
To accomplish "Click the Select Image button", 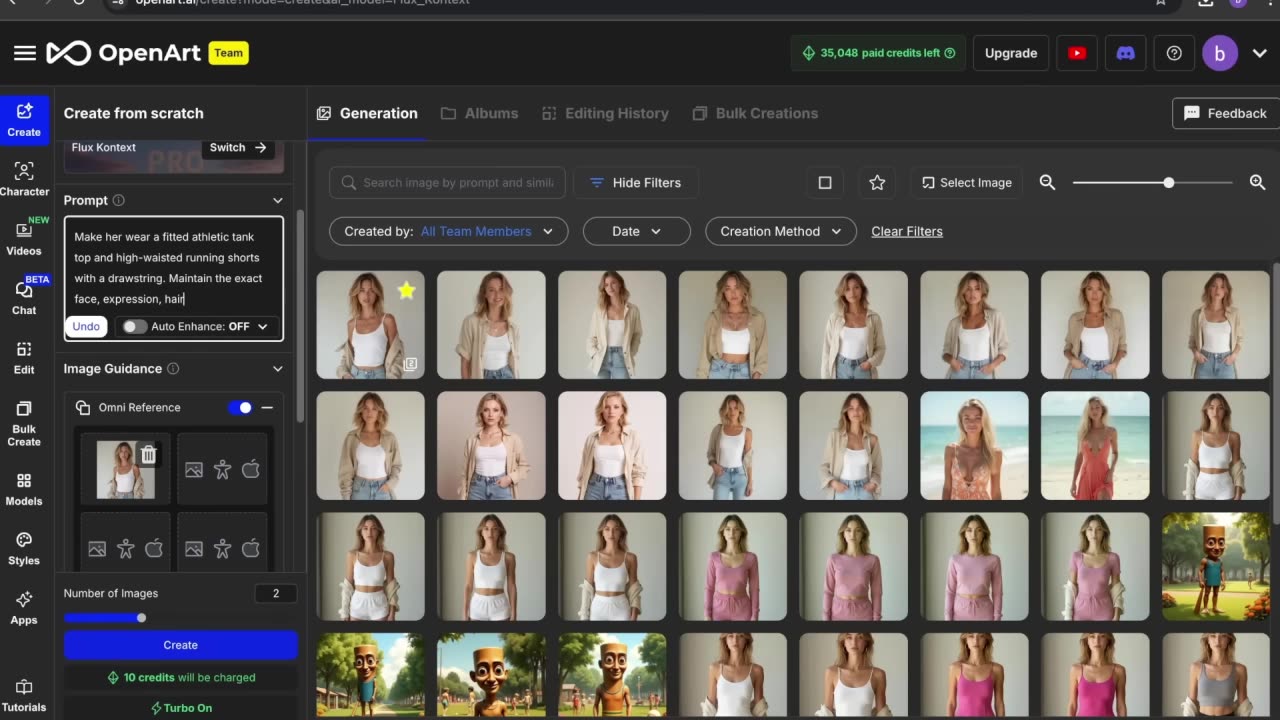I will click(x=966, y=182).
